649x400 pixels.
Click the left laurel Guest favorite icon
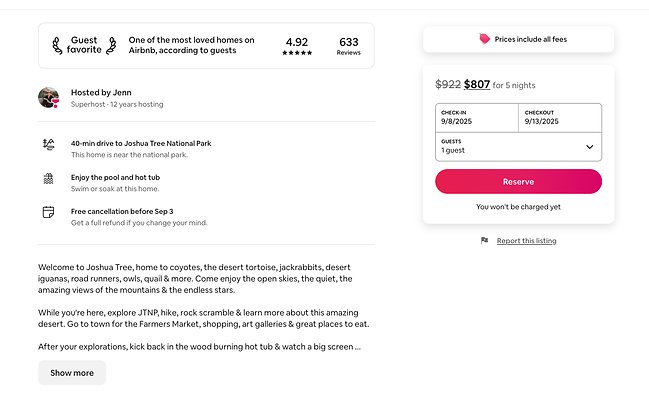click(57, 45)
